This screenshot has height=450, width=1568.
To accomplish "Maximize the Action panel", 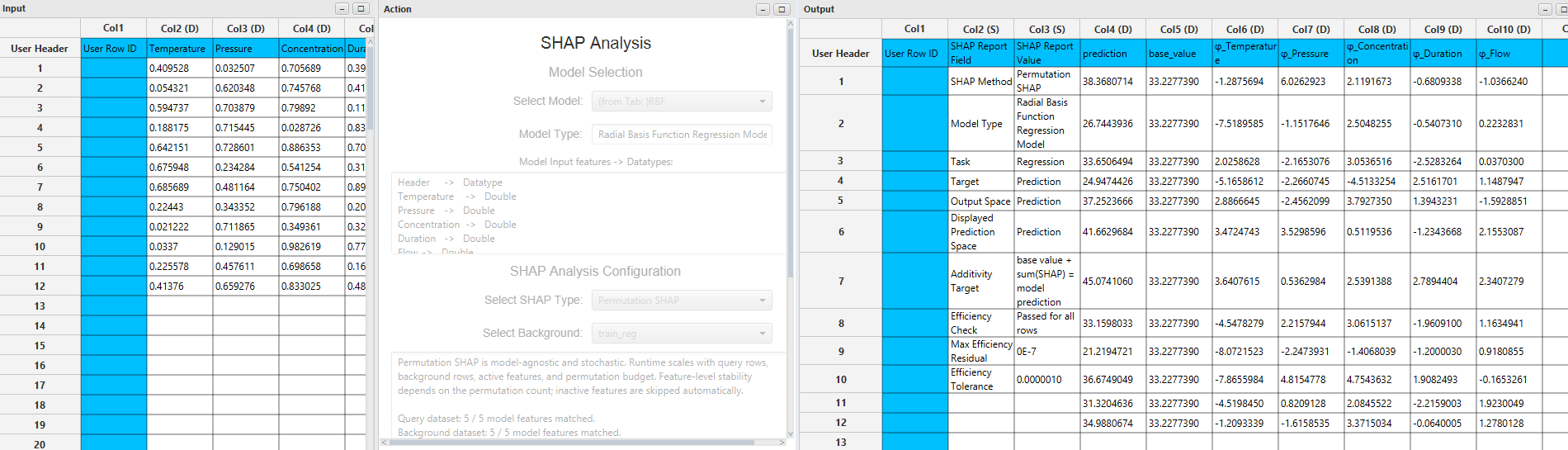I will click(782, 9).
